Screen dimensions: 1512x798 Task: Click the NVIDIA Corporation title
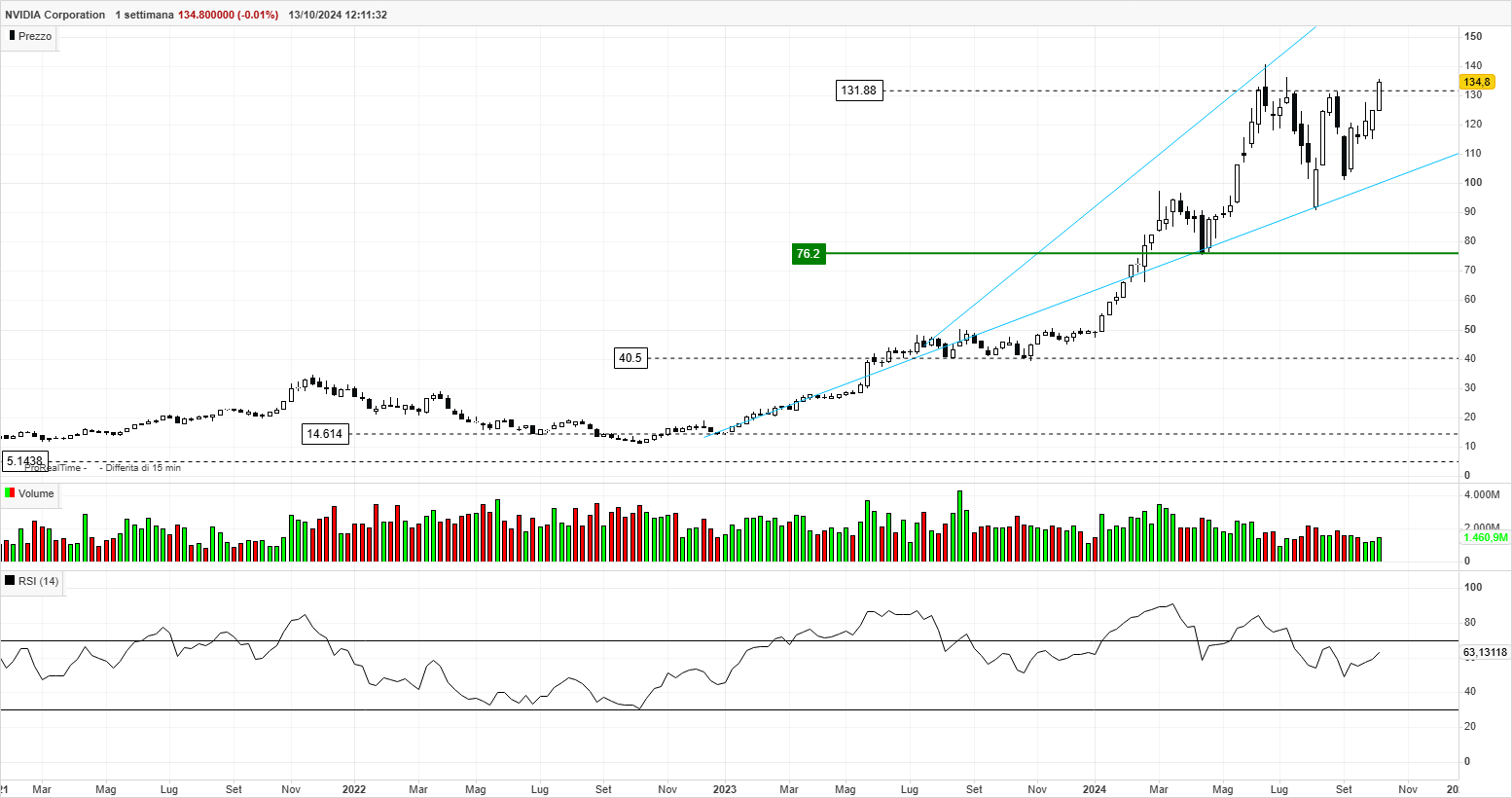coord(55,15)
